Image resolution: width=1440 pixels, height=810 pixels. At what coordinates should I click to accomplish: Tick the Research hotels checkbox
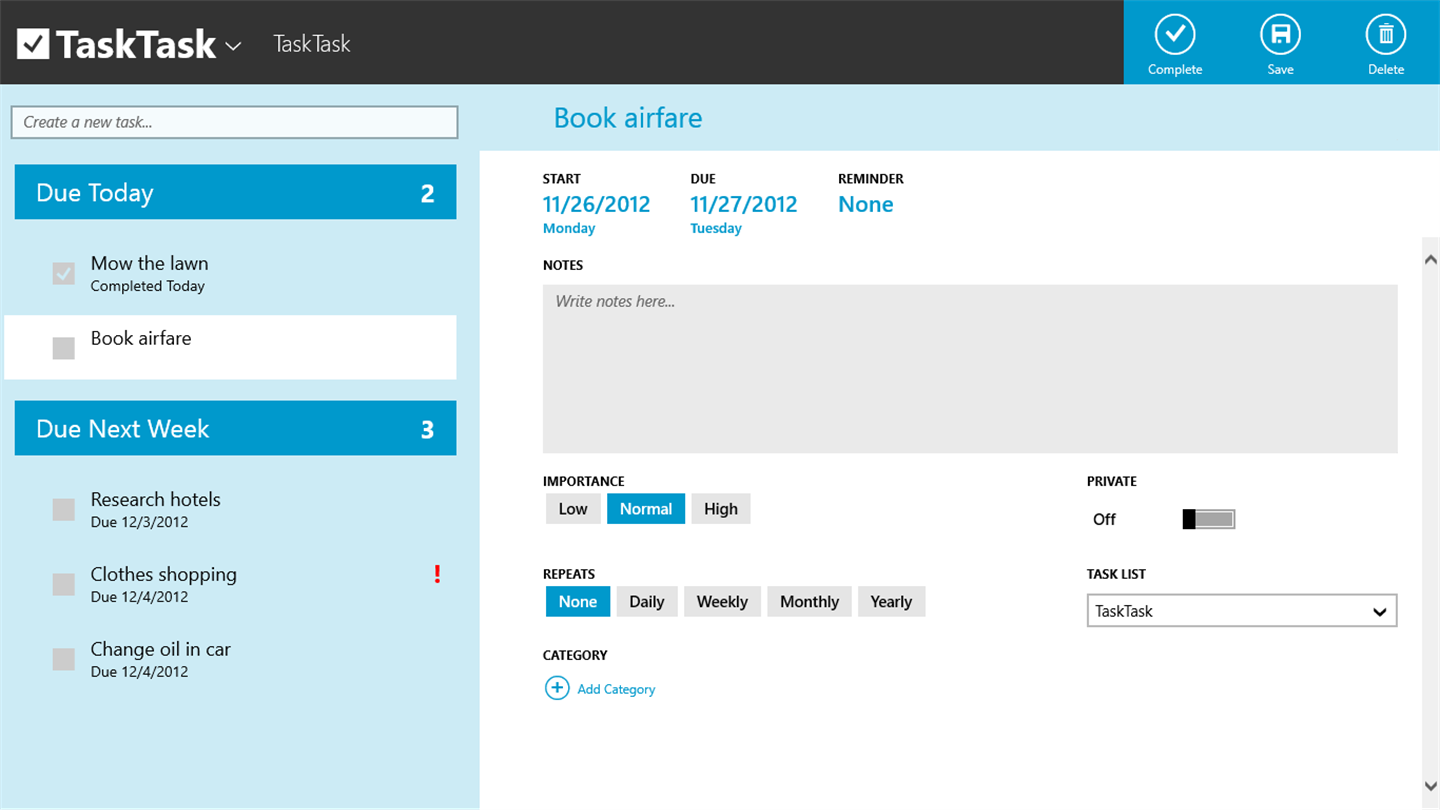click(x=64, y=509)
